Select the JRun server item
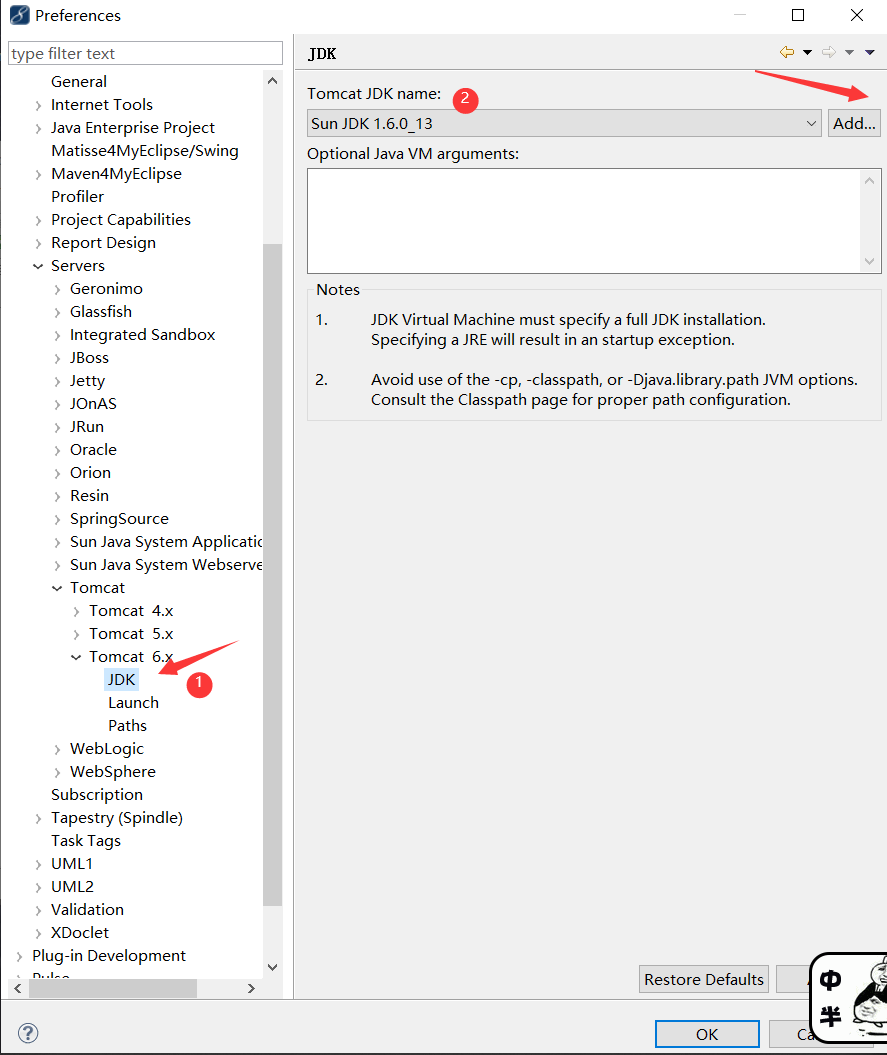The height and width of the screenshot is (1055, 887). coord(87,427)
